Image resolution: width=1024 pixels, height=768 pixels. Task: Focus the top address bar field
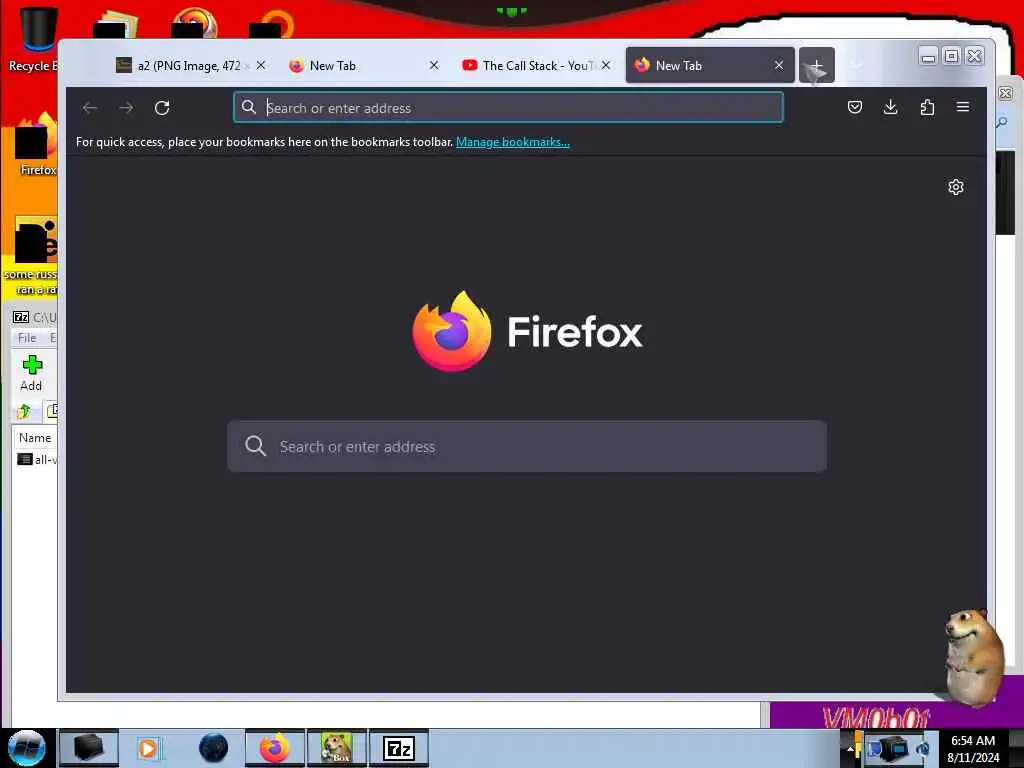(508, 108)
